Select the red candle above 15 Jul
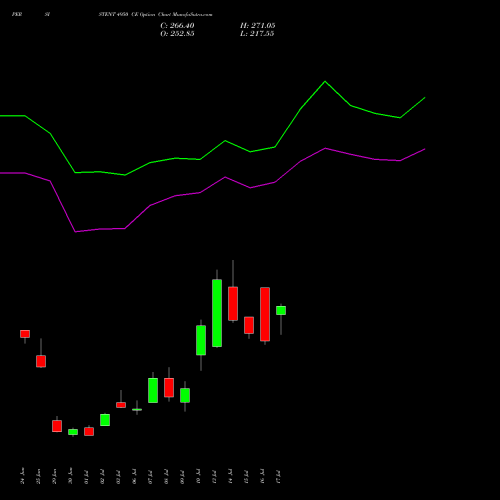Screen dimensions: 500x500 [x=249, y=325]
